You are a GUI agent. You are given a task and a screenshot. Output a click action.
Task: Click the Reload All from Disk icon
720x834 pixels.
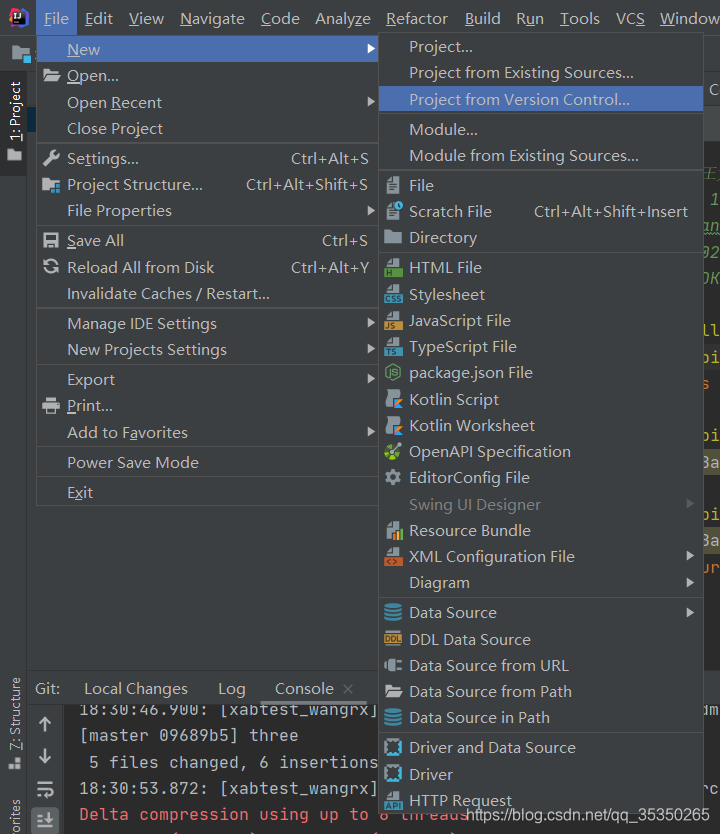[x=51, y=267]
